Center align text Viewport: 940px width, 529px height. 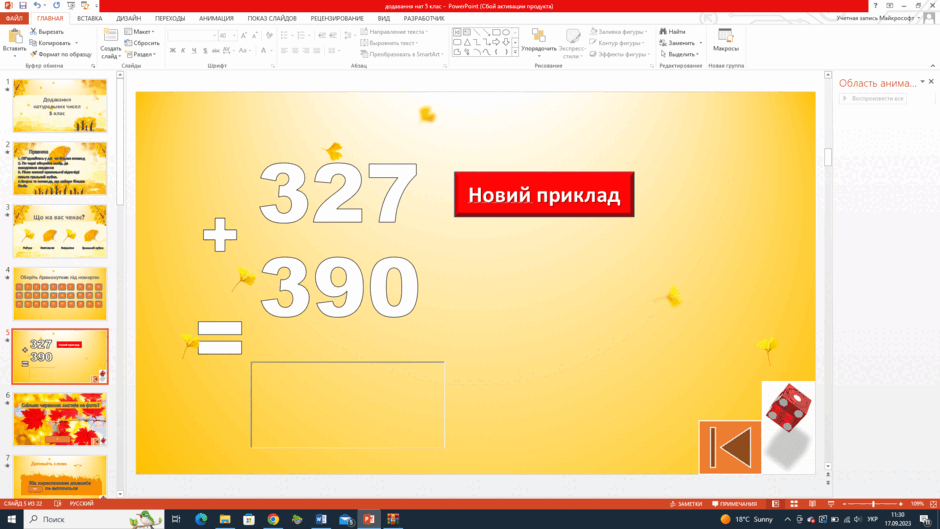pyautogui.click(x=295, y=50)
